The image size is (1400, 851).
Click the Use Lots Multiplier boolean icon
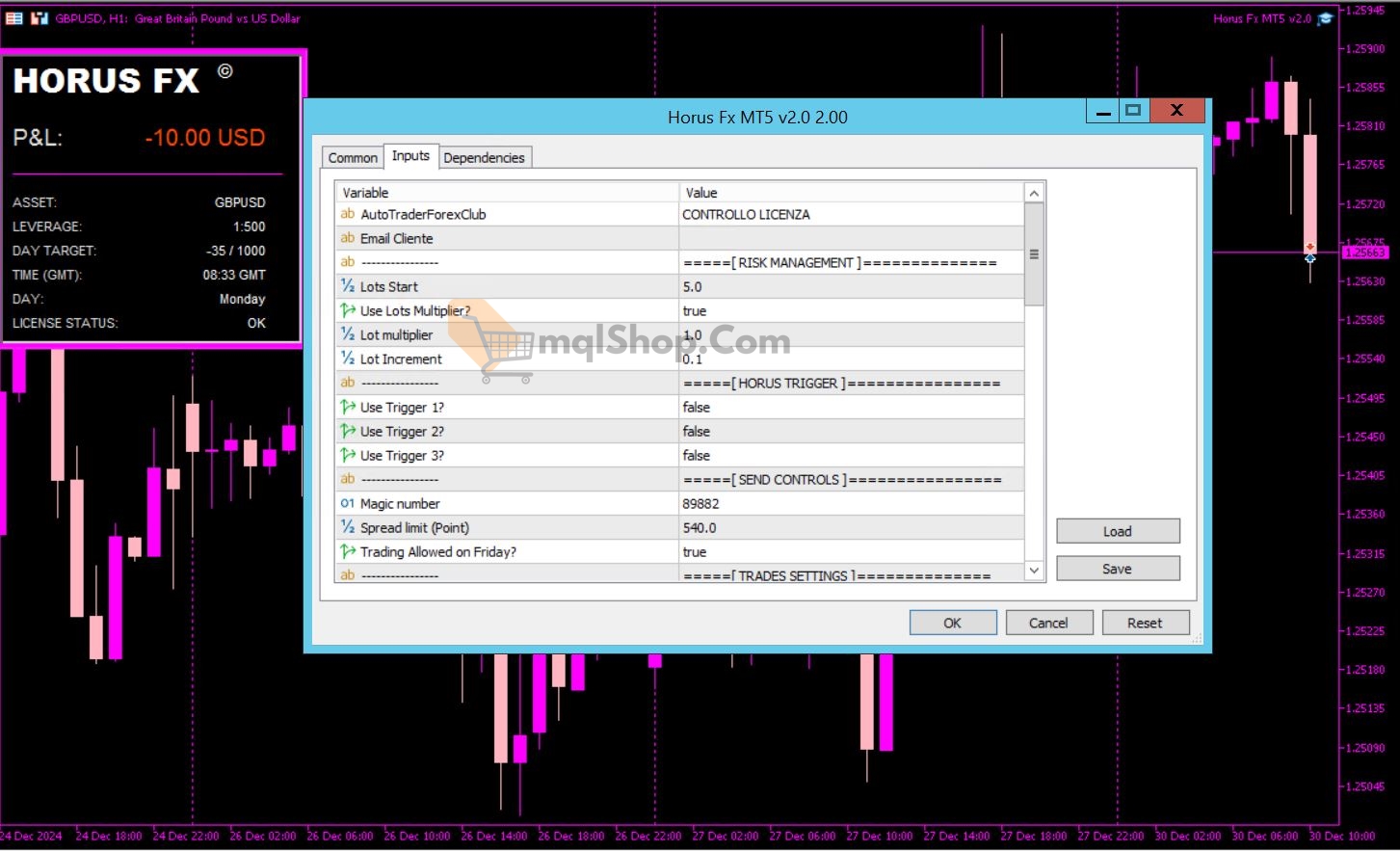tap(348, 310)
